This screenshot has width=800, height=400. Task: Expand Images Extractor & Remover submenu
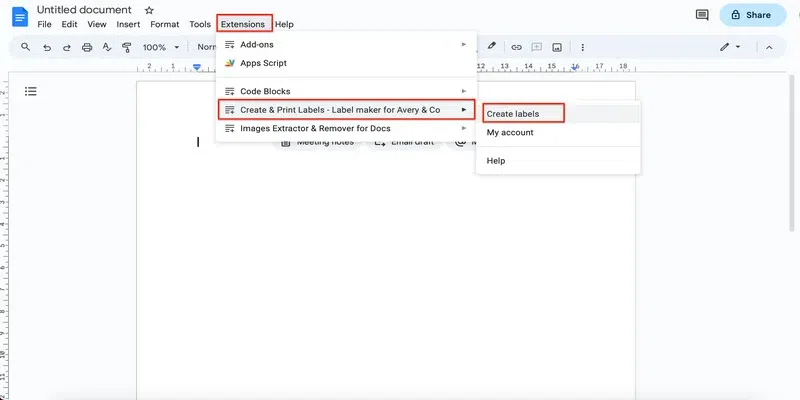pos(346,128)
